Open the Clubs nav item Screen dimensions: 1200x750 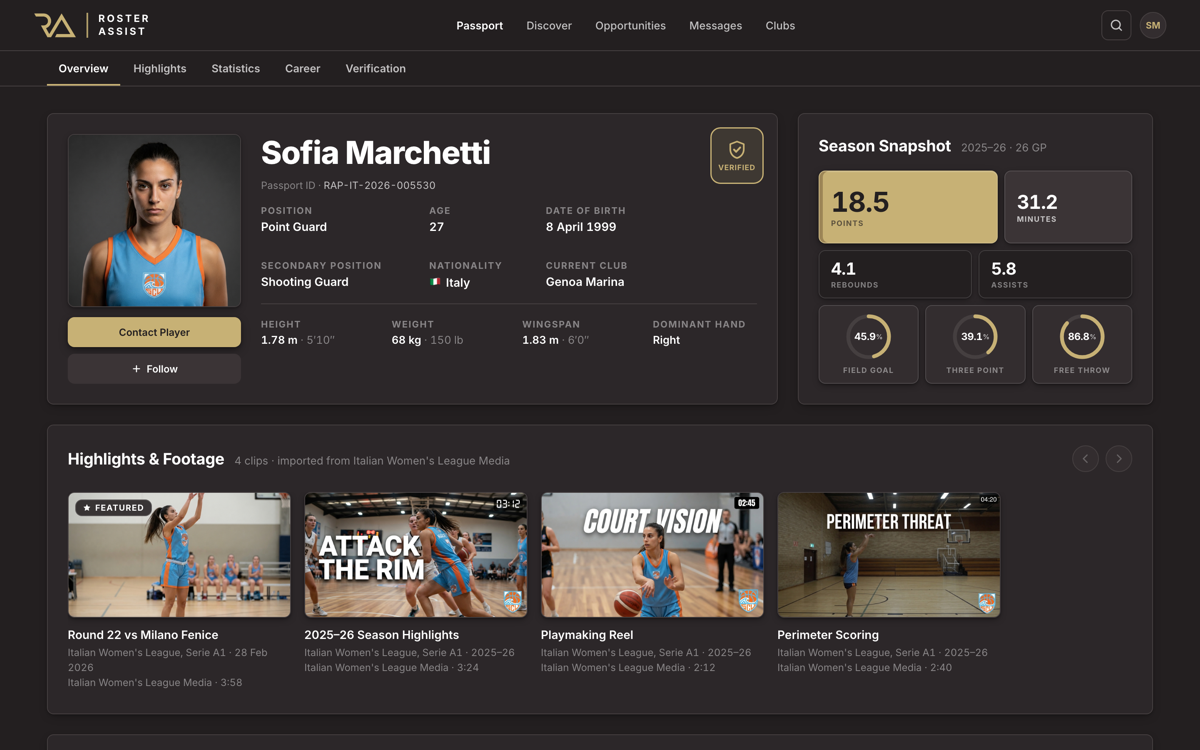[780, 25]
